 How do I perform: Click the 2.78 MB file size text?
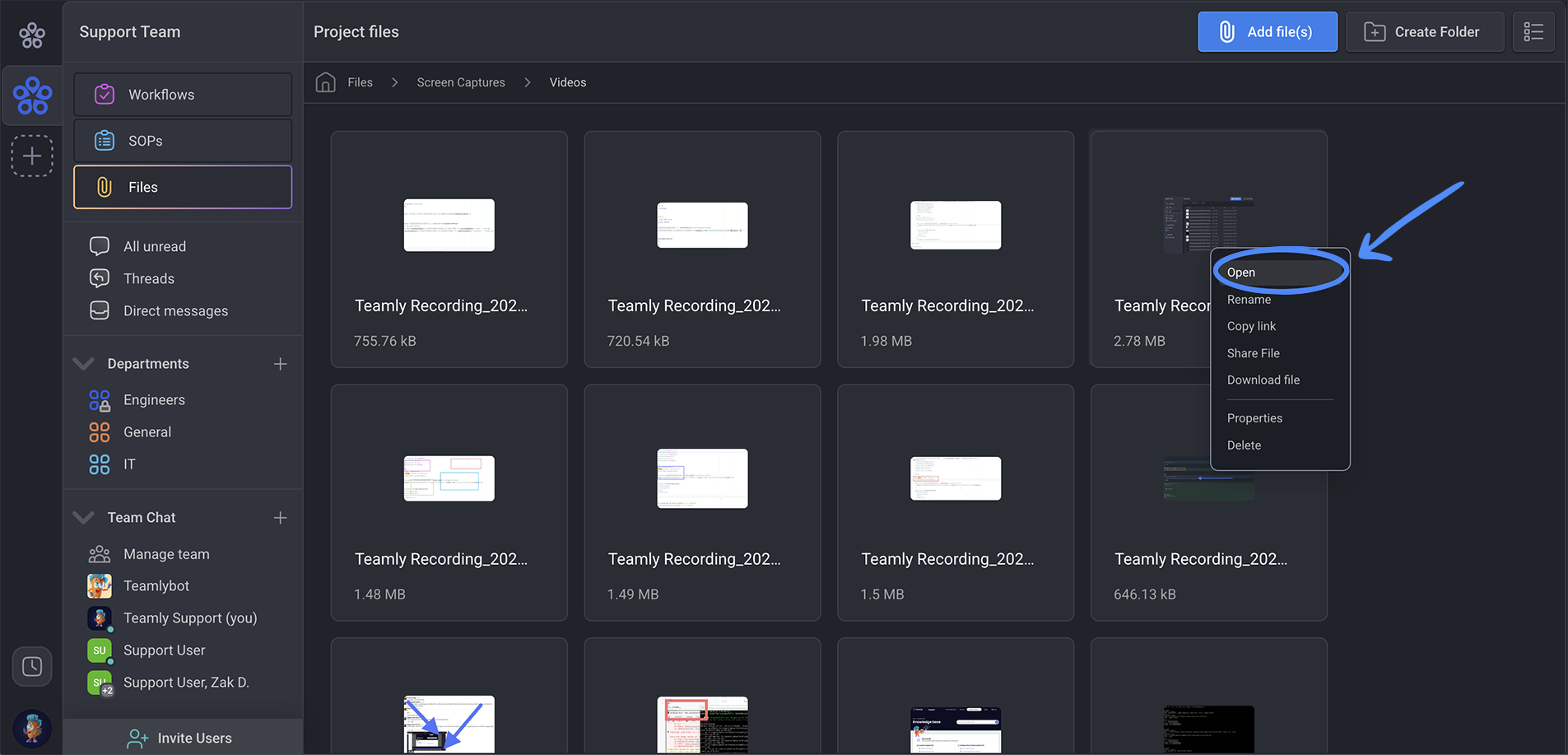tap(1139, 341)
